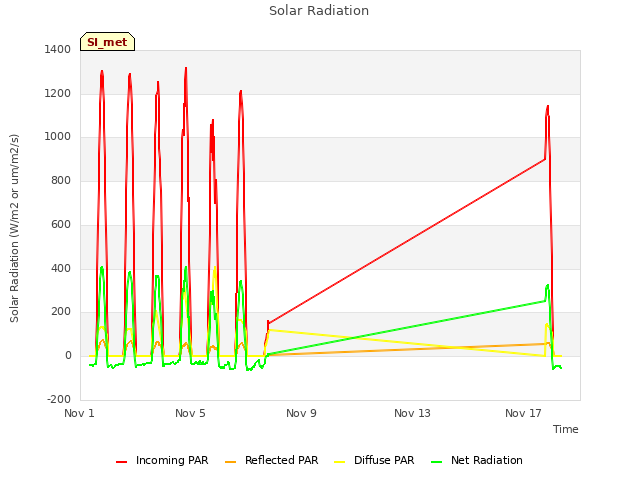The width and height of the screenshot is (640, 480).
Task: Click the 600 y-axis tick label
Action: (x=61, y=224)
